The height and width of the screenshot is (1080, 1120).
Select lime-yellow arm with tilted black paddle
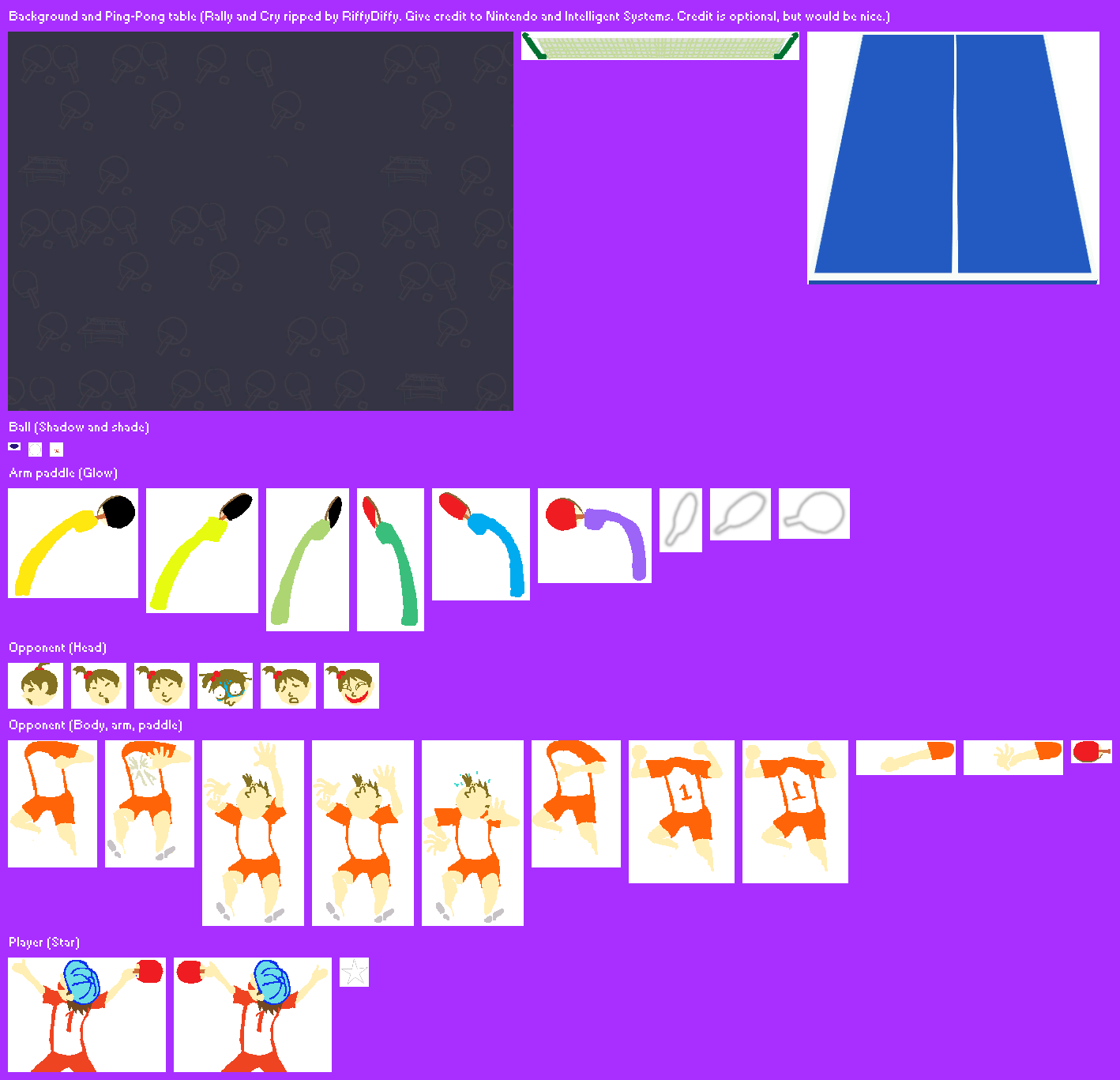(x=202, y=550)
